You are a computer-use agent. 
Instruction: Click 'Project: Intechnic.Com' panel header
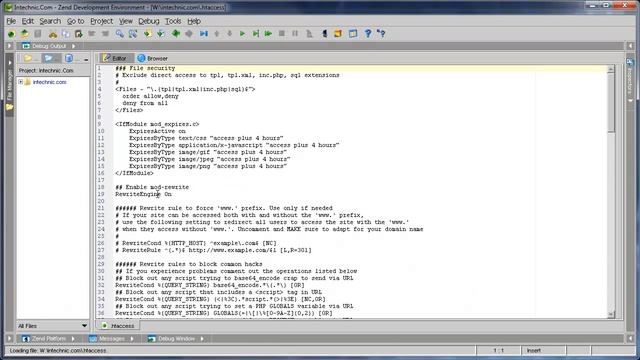[46, 71]
